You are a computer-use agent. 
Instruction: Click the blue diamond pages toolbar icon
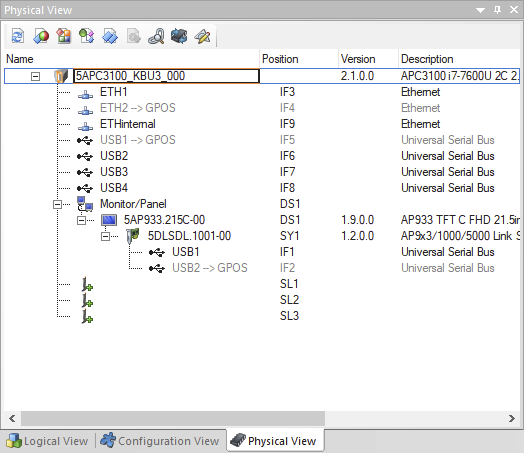pos(110,36)
